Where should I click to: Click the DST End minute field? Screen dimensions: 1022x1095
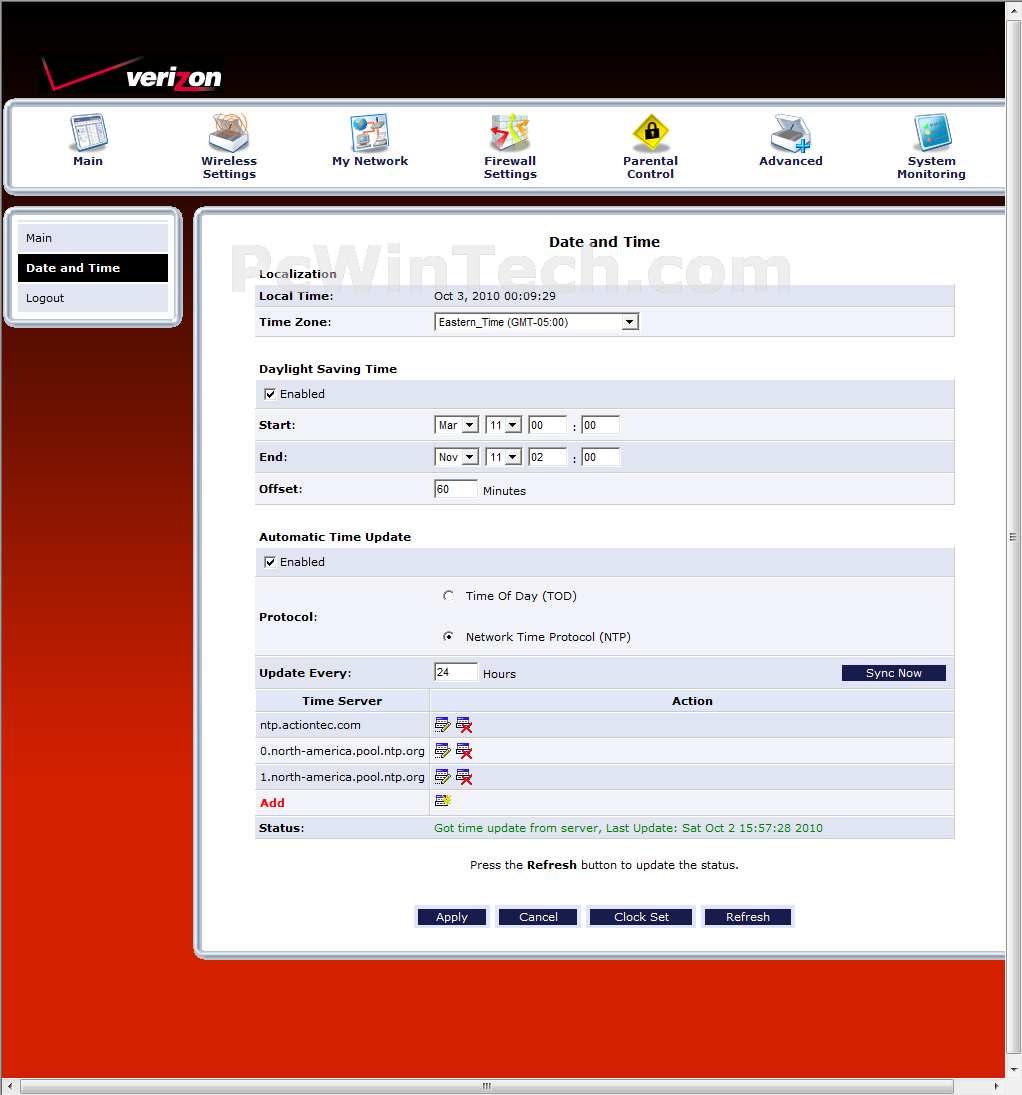(x=601, y=457)
